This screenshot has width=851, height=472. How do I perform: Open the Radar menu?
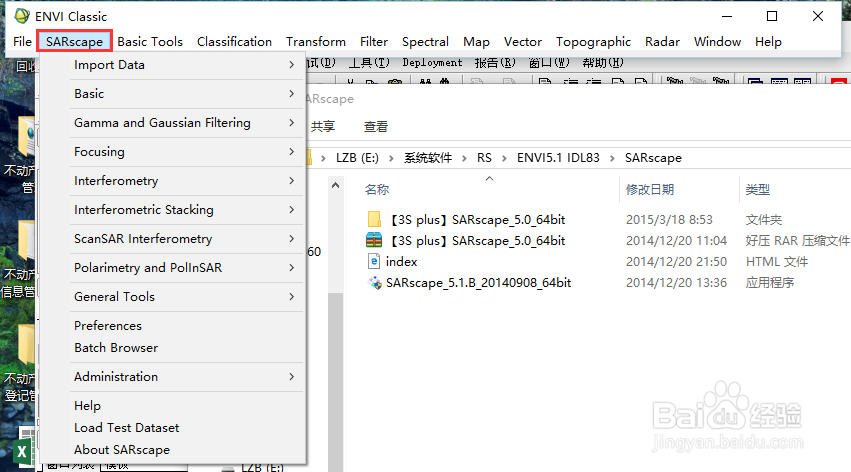662,42
